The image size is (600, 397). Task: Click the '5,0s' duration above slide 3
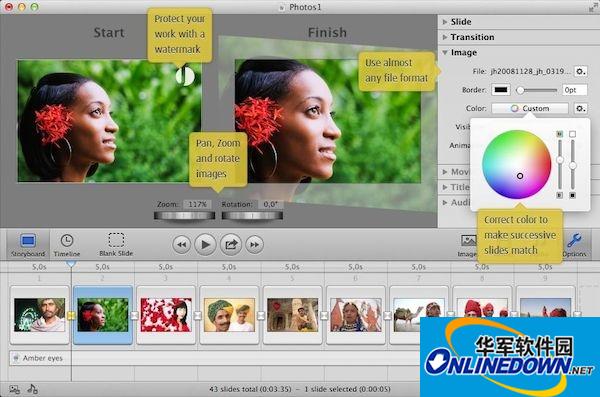(166, 266)
